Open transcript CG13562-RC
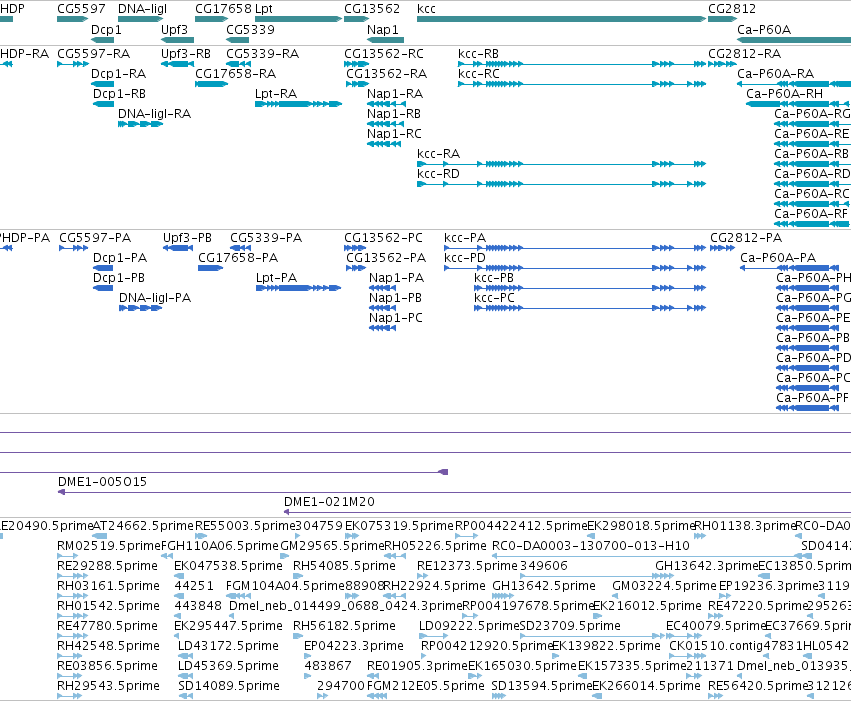 [x=384, y=54]
